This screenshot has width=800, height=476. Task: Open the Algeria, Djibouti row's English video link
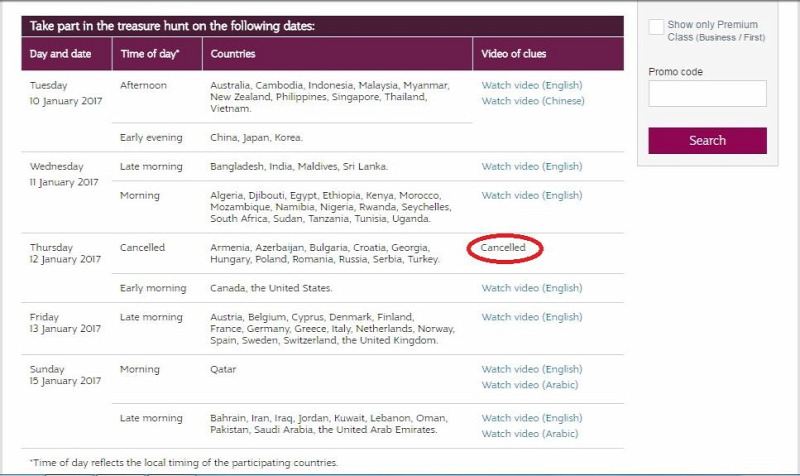coord(532,195)
